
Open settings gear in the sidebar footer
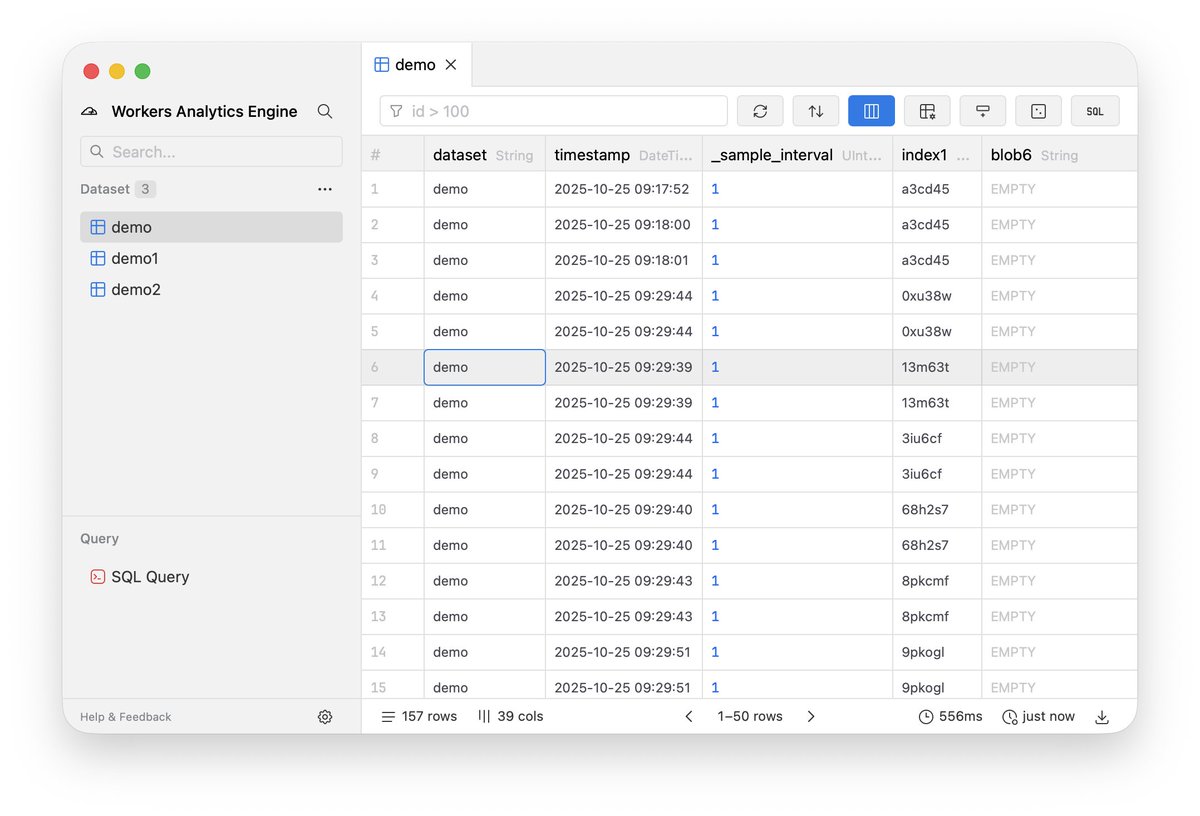point(325,716)
